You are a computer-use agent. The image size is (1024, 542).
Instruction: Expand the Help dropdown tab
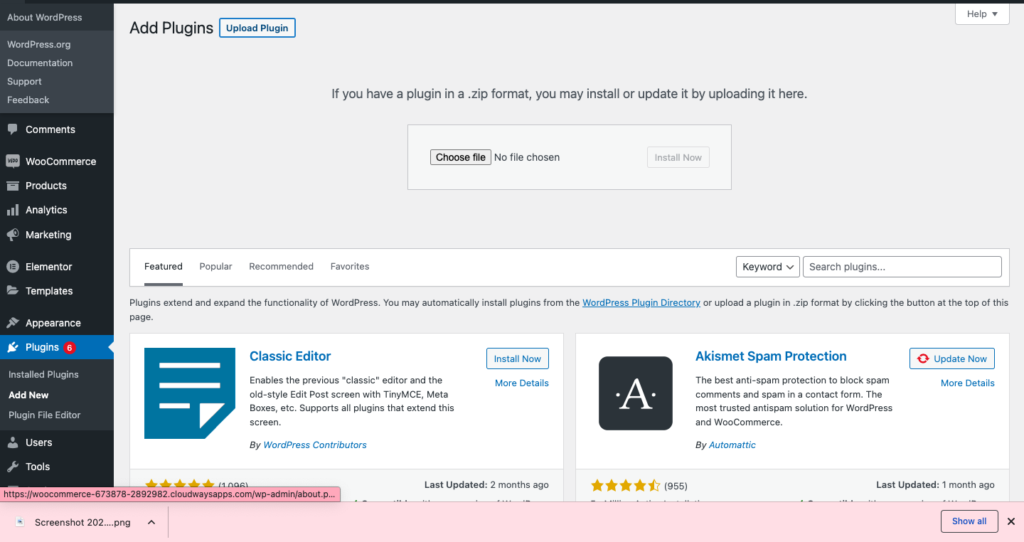[982, 14]
